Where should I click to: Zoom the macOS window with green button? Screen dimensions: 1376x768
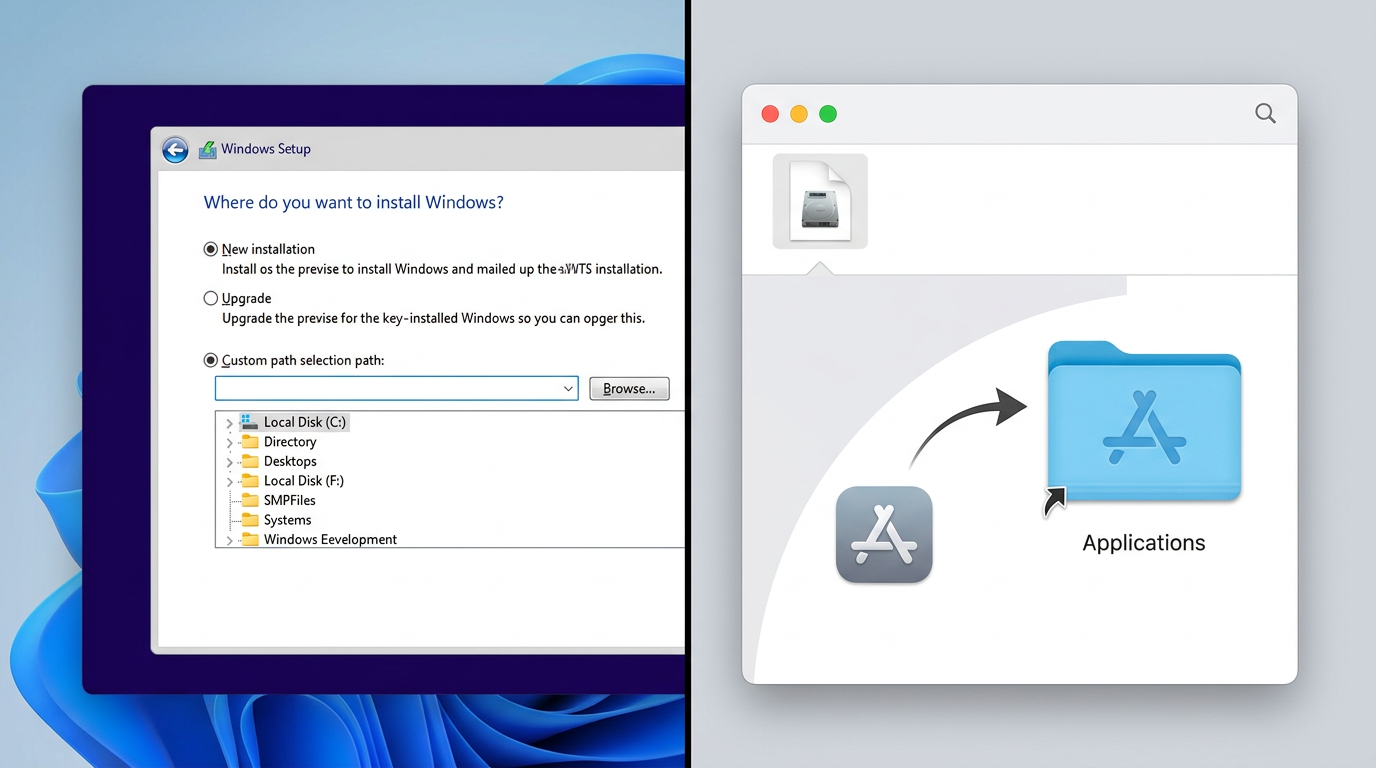click(x=828, y=114)
